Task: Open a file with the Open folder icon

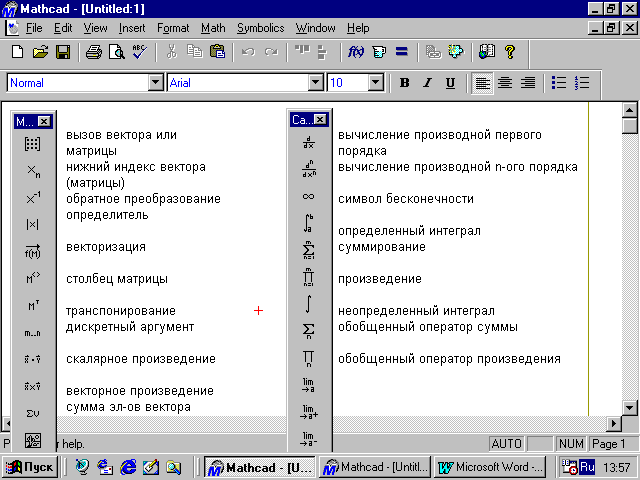Action: 40,52
